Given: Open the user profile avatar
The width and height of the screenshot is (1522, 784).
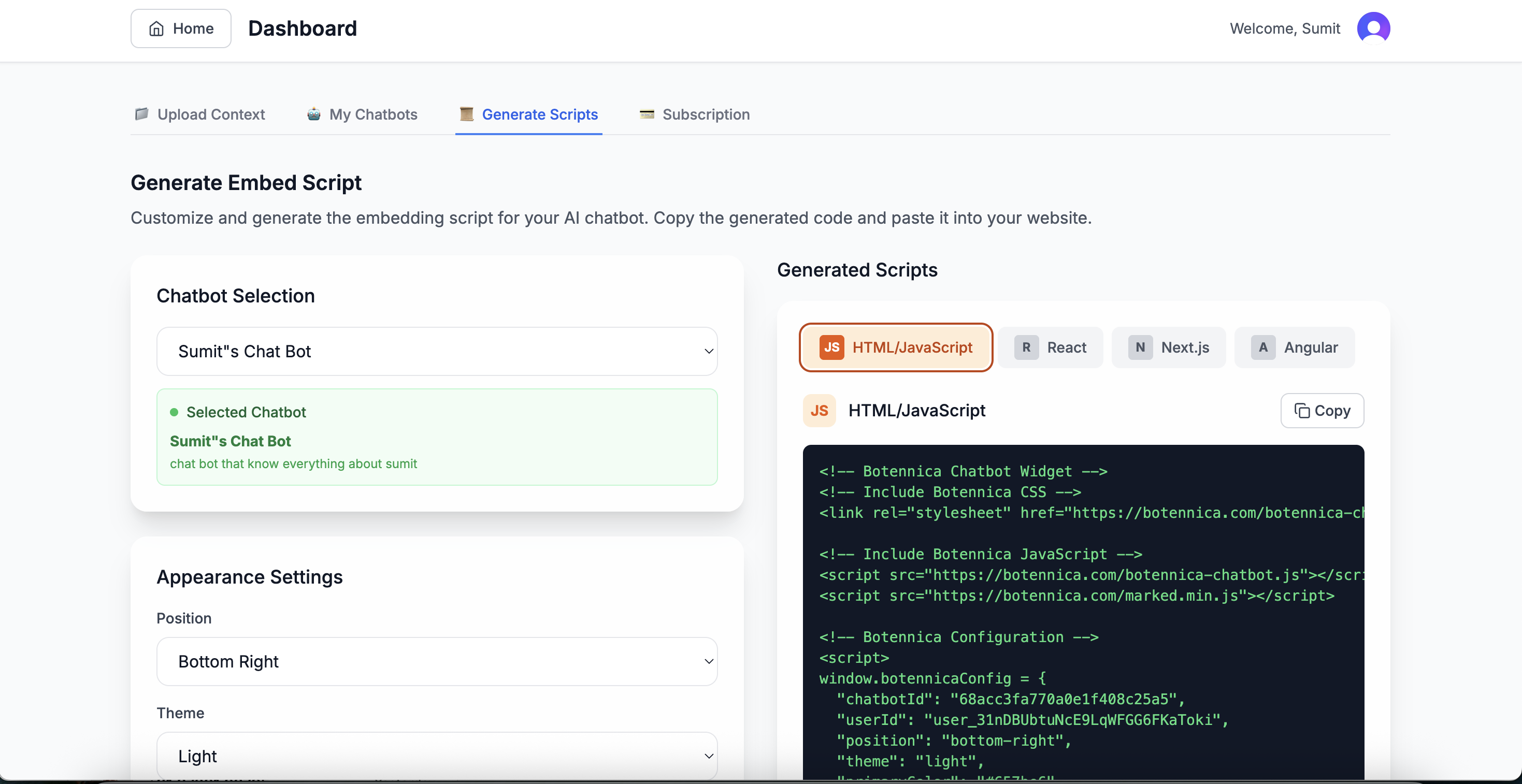Looking at the screenshot, I should (x=1373, y=28).
